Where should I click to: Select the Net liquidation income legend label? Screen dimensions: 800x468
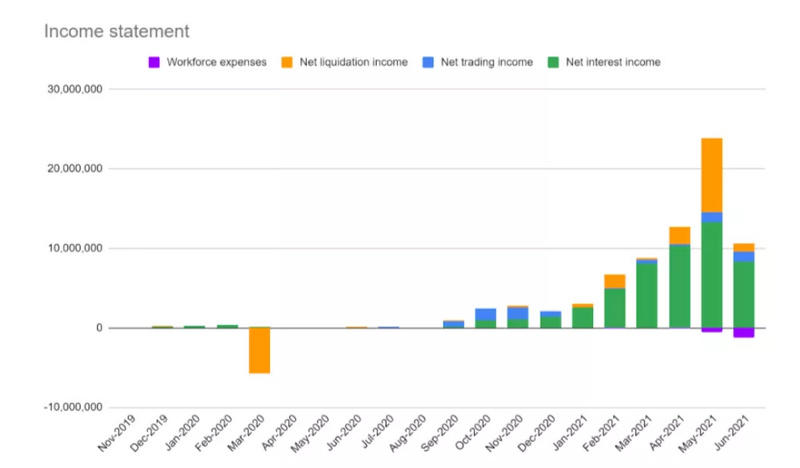point(354,62)
